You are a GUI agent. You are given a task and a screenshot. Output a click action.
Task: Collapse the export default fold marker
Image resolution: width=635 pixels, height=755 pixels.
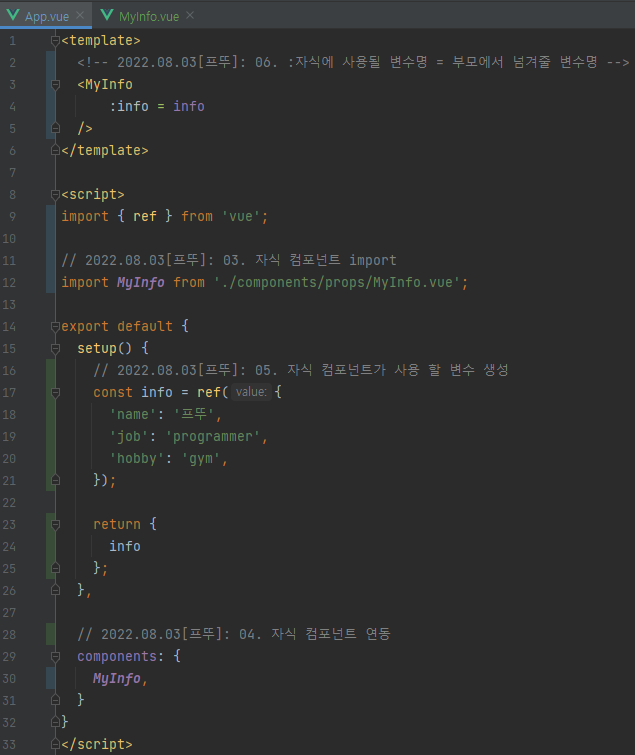click(x=55, y=326)
